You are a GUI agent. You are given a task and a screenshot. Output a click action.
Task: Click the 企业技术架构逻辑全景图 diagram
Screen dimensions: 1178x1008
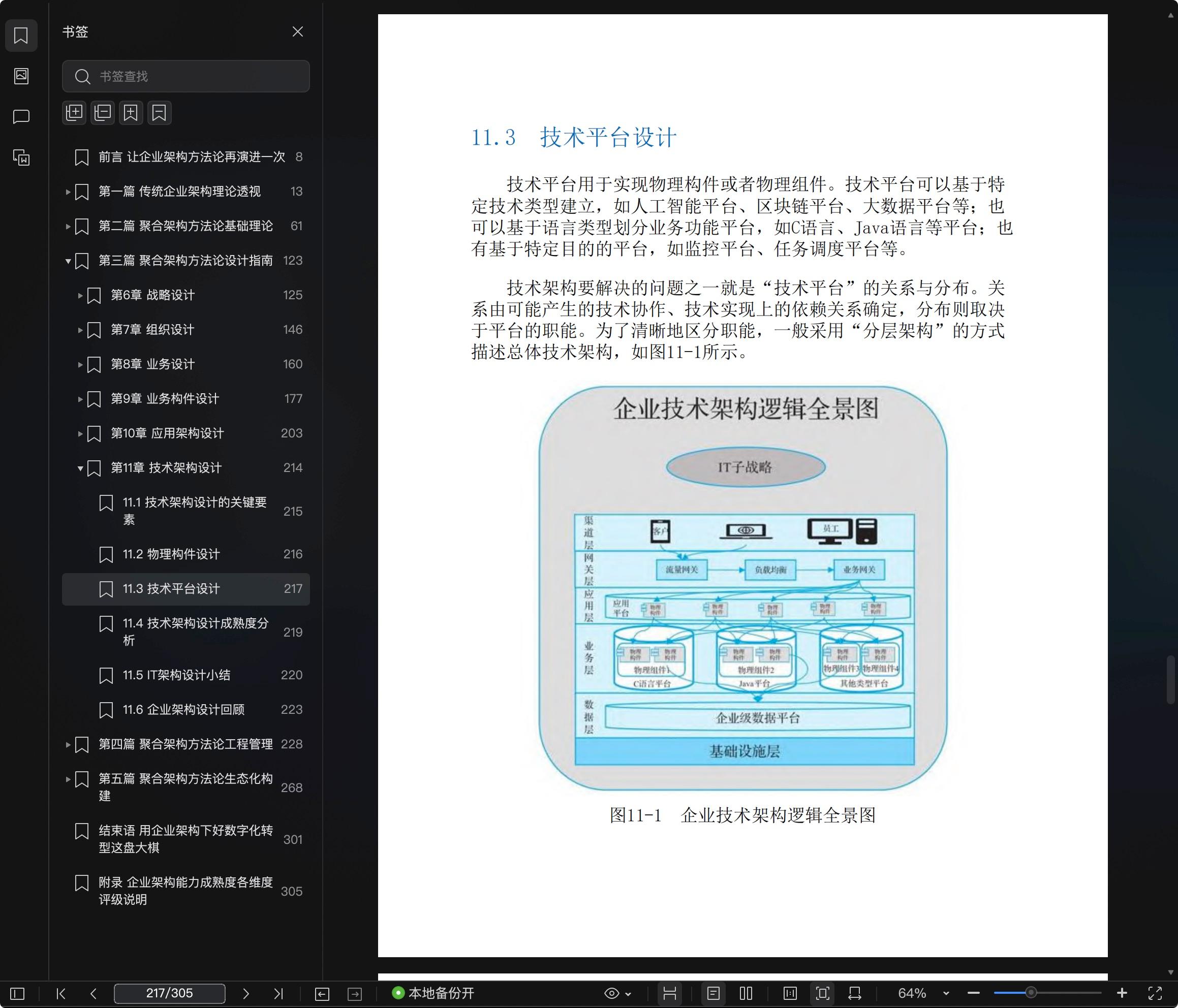tap(743, 588)
